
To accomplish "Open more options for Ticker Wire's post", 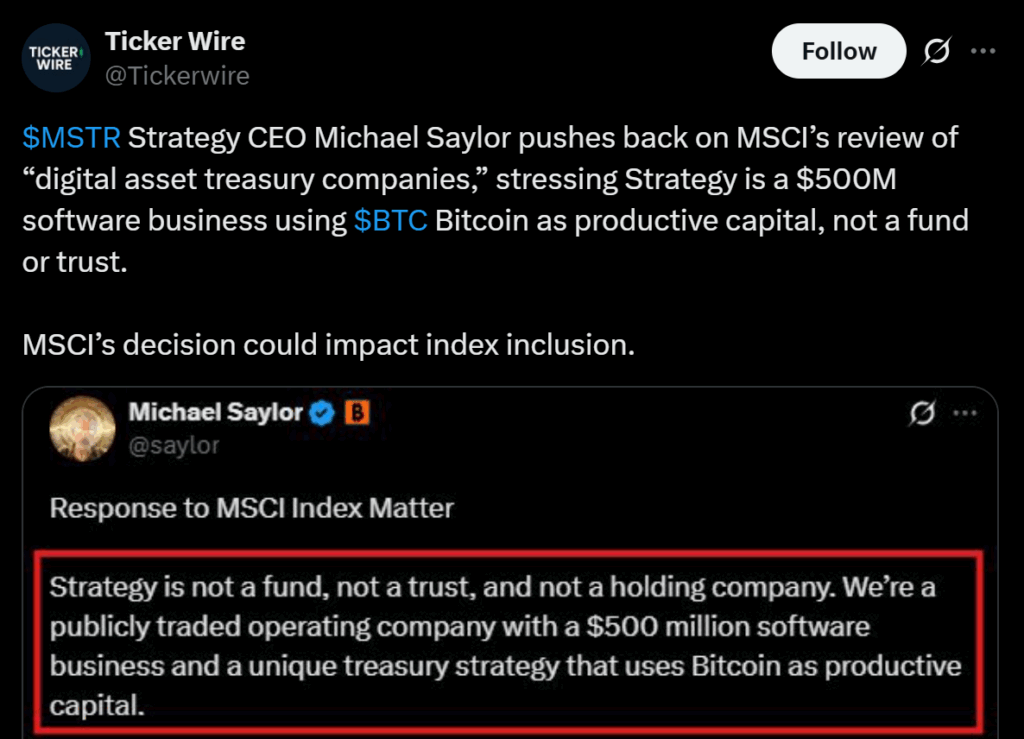I will coord(984,52).
